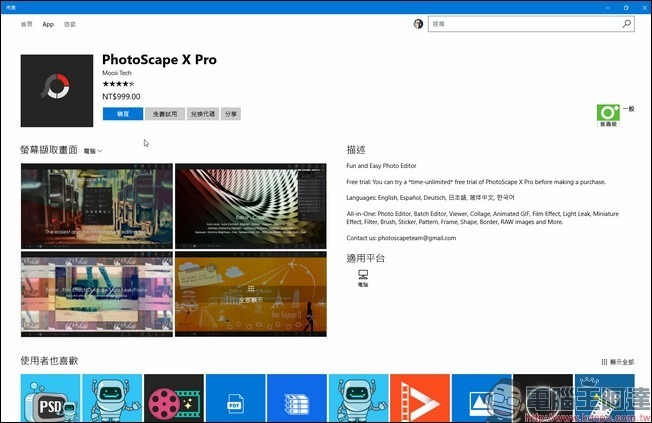Open the PDF document app tile

pos(235,398)
